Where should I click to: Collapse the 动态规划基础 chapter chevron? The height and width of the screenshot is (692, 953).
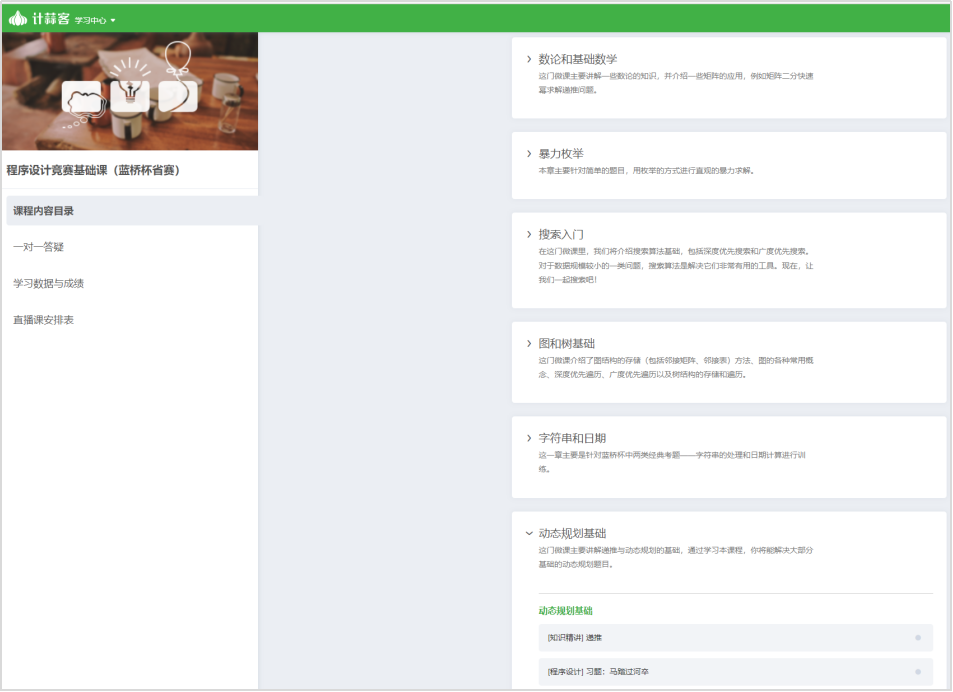[x=529, y=533]
